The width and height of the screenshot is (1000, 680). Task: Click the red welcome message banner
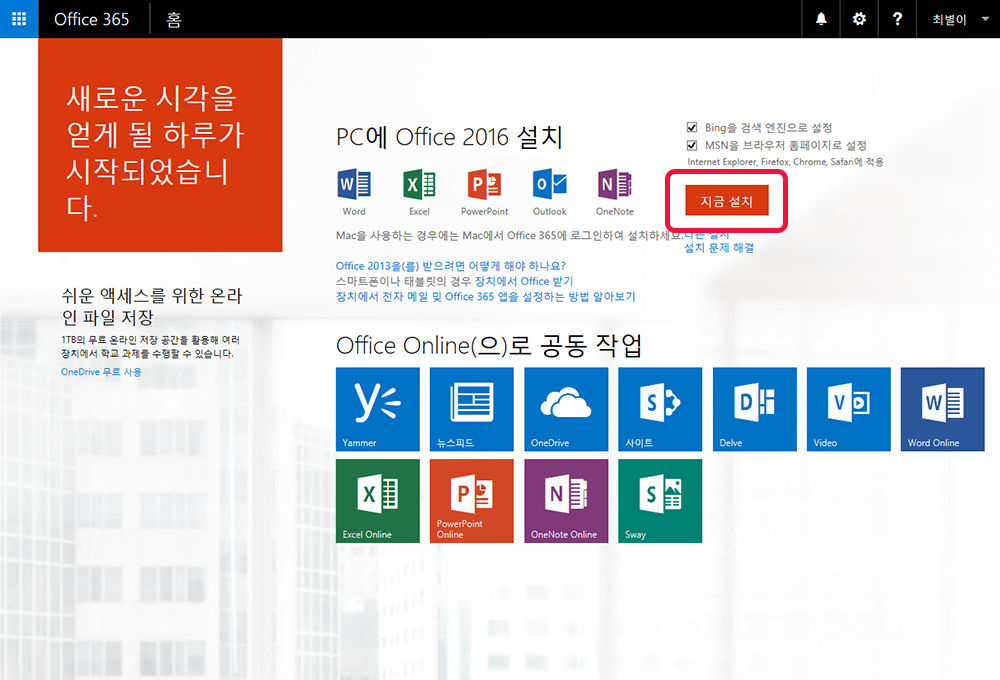pos(160,145)
